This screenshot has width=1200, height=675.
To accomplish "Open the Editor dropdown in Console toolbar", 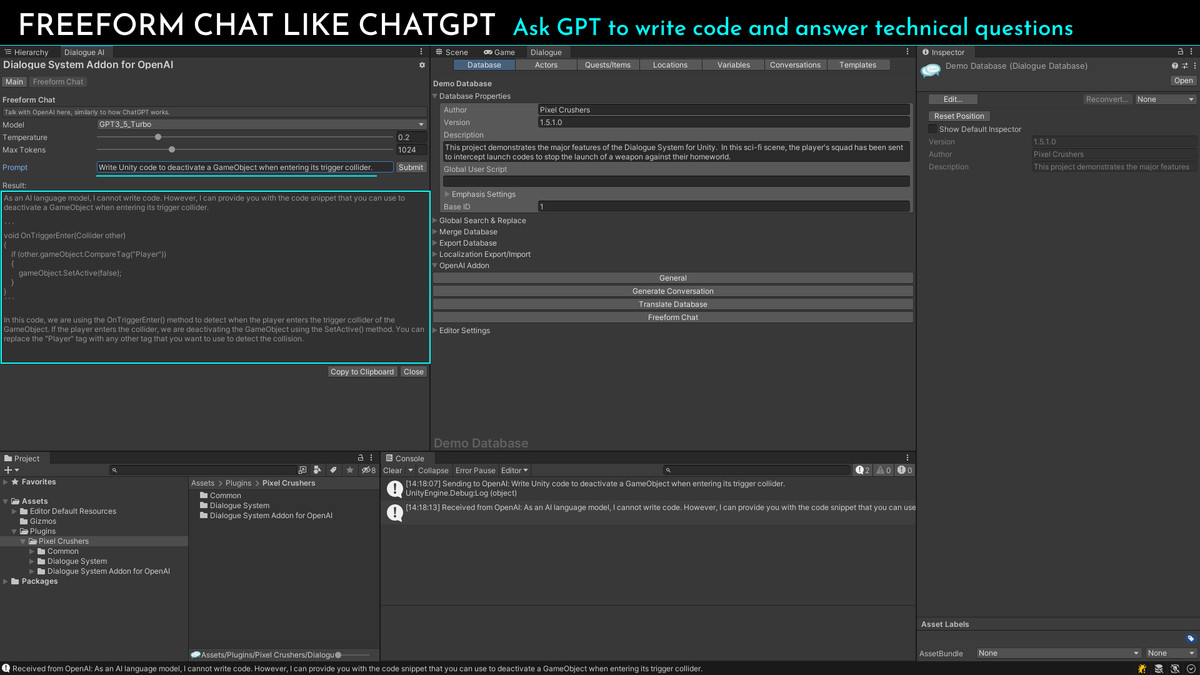I will click(x=514, y=470).
